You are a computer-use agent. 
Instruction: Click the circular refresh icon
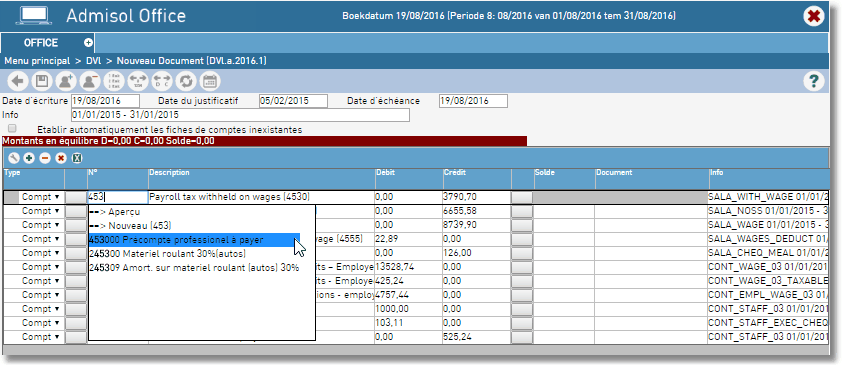point(186,82)
